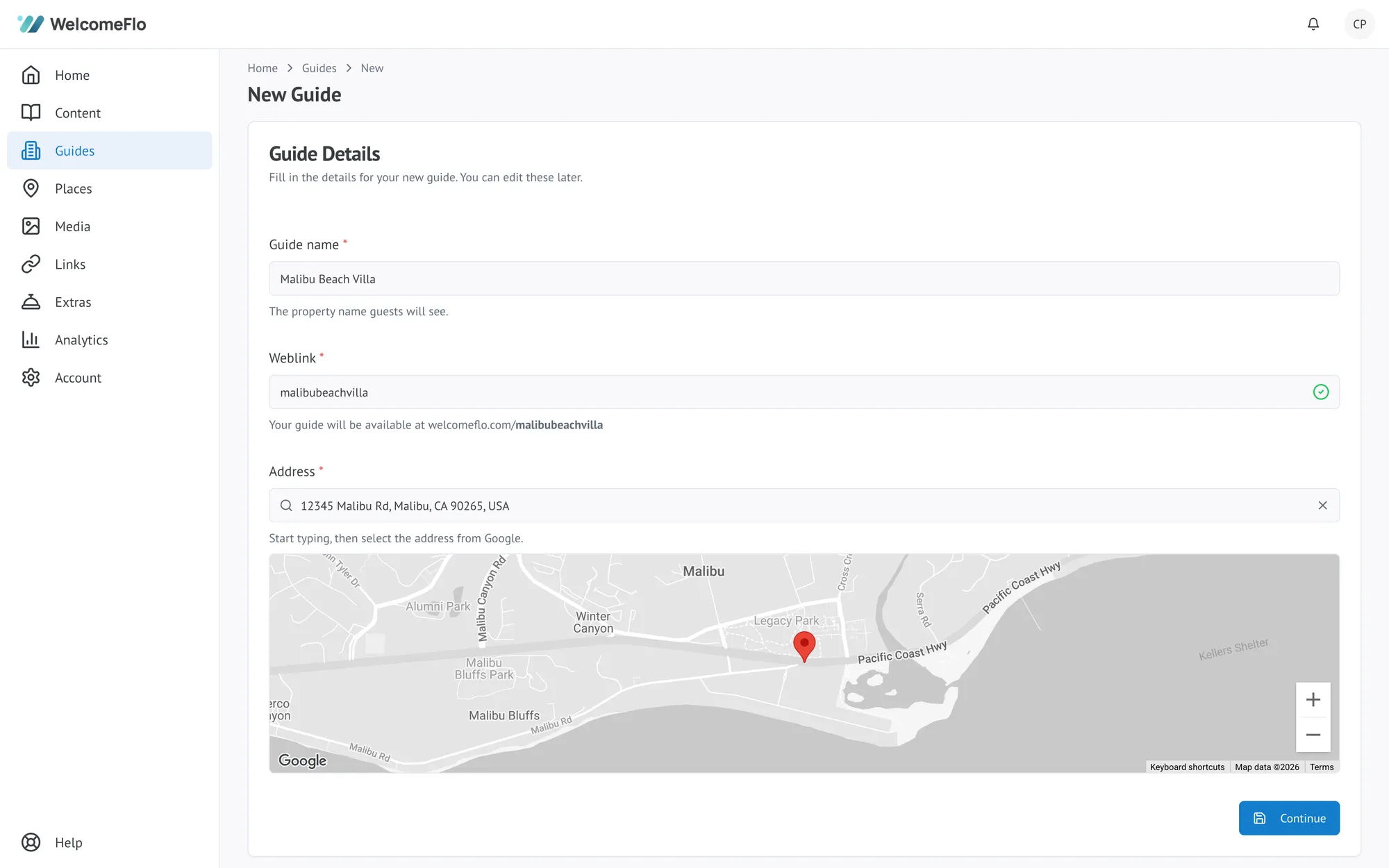
Task: Click the Google logo on map
Action: tap(302, 760)
